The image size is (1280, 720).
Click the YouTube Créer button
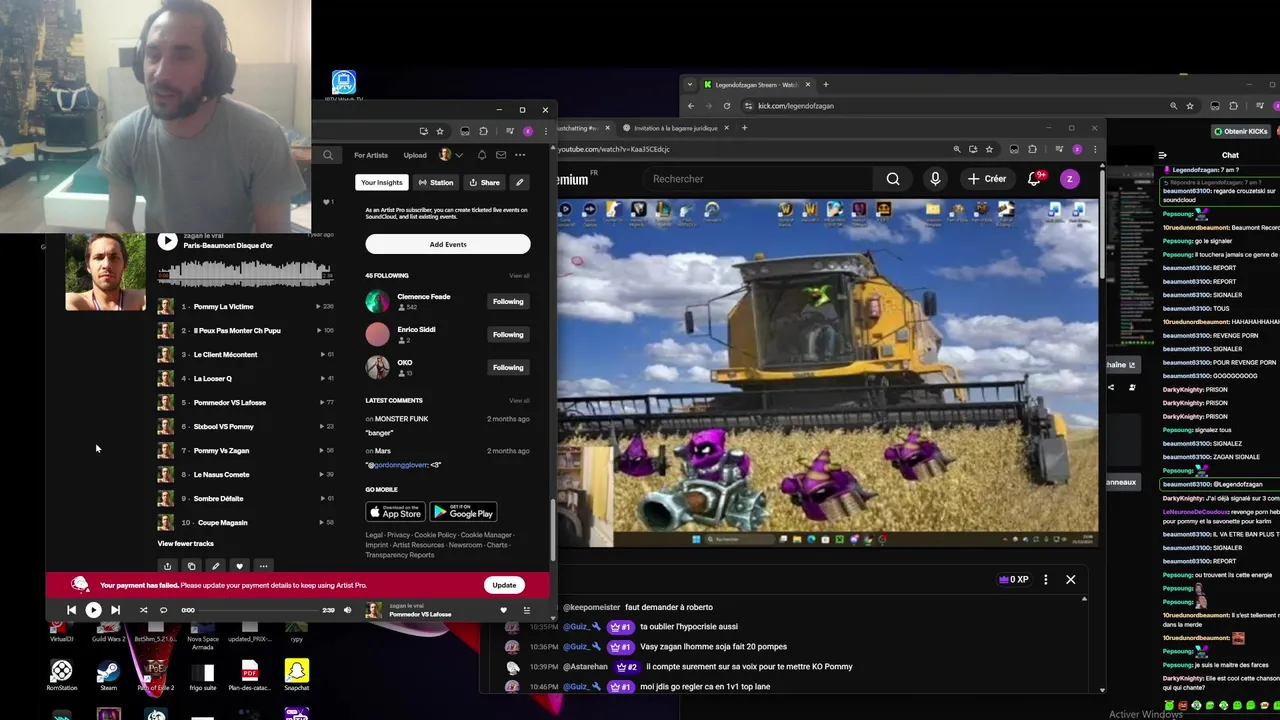tap(987, 179)
